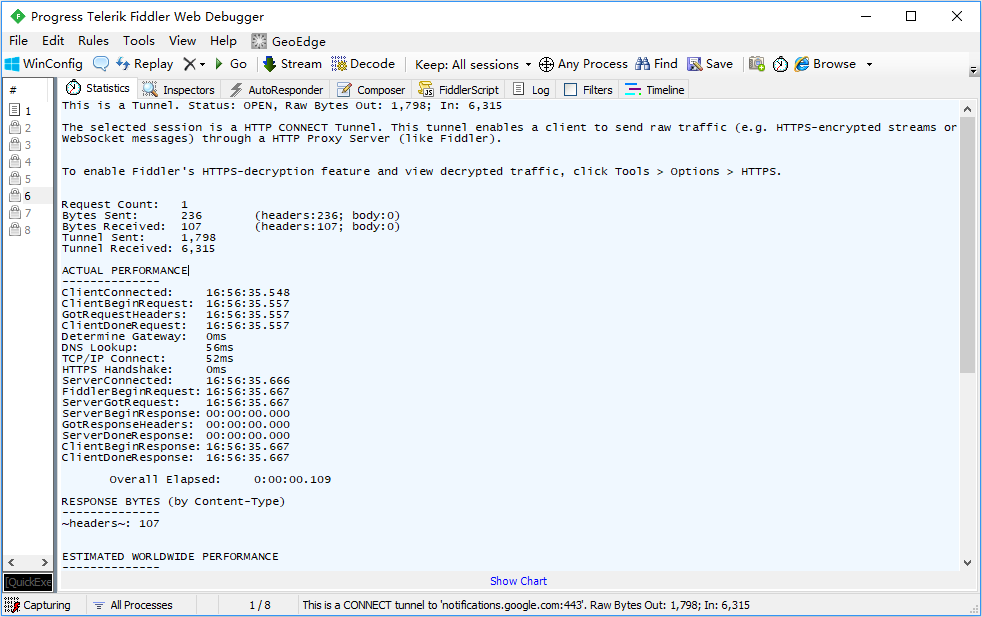Click the statistics scrollbar up arrow
Viewport: 982px width, 617px height.
(968, 109)
